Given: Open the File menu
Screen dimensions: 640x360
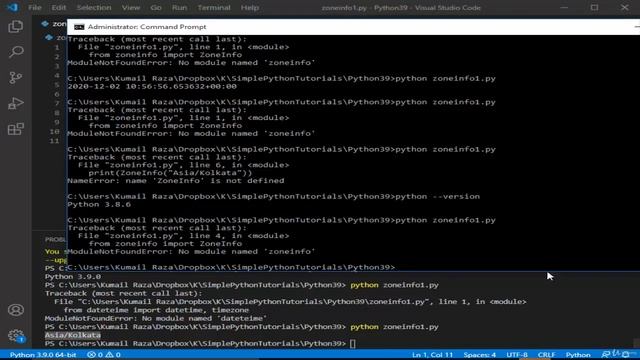Looking at the screenshot, I should pos(35,8).
